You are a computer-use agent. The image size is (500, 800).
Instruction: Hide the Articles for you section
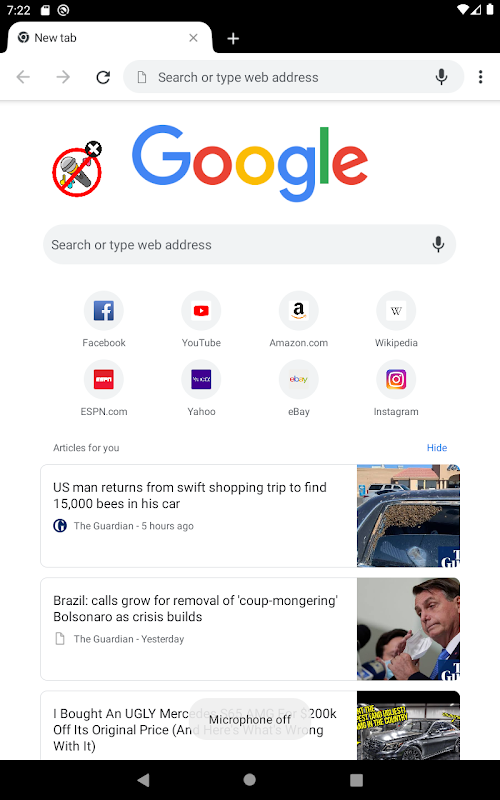coord(437,447)
